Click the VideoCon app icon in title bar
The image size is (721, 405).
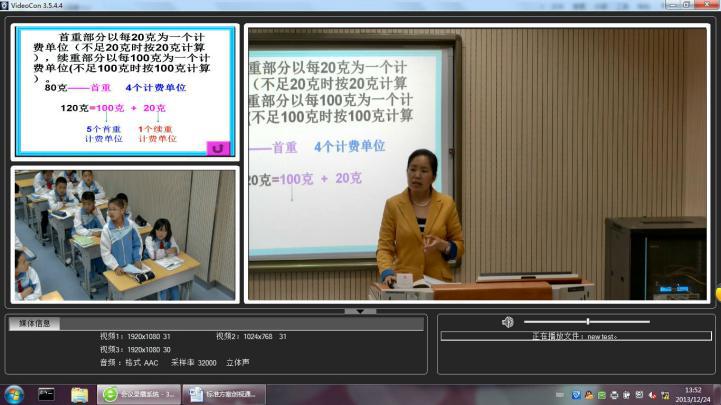click(6, 5)
